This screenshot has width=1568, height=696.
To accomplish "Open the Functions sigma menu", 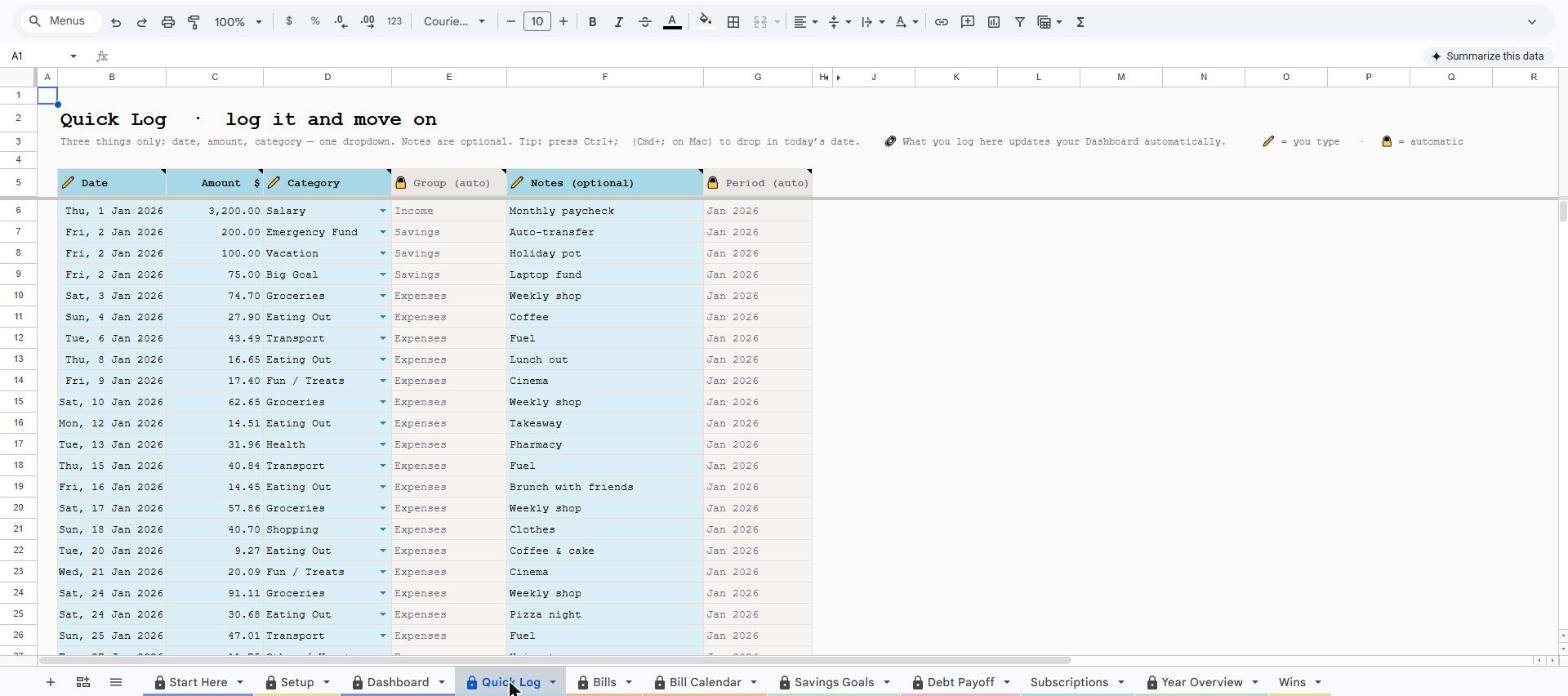I will pyautogui.click(x=1080, y=22).
